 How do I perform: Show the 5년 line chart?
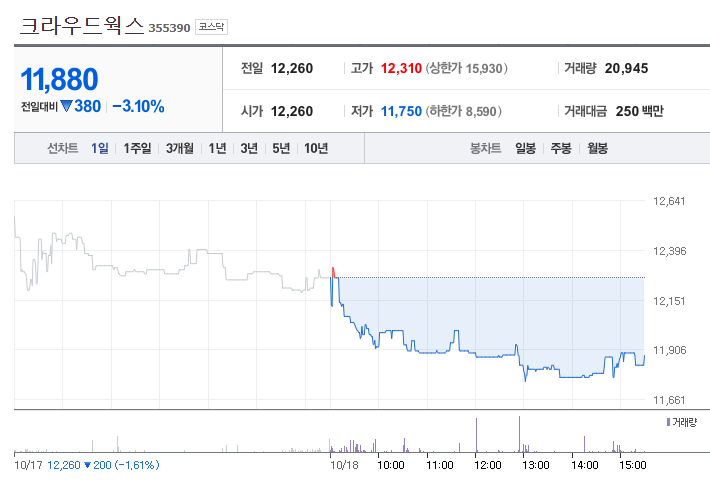pos(281,148)
